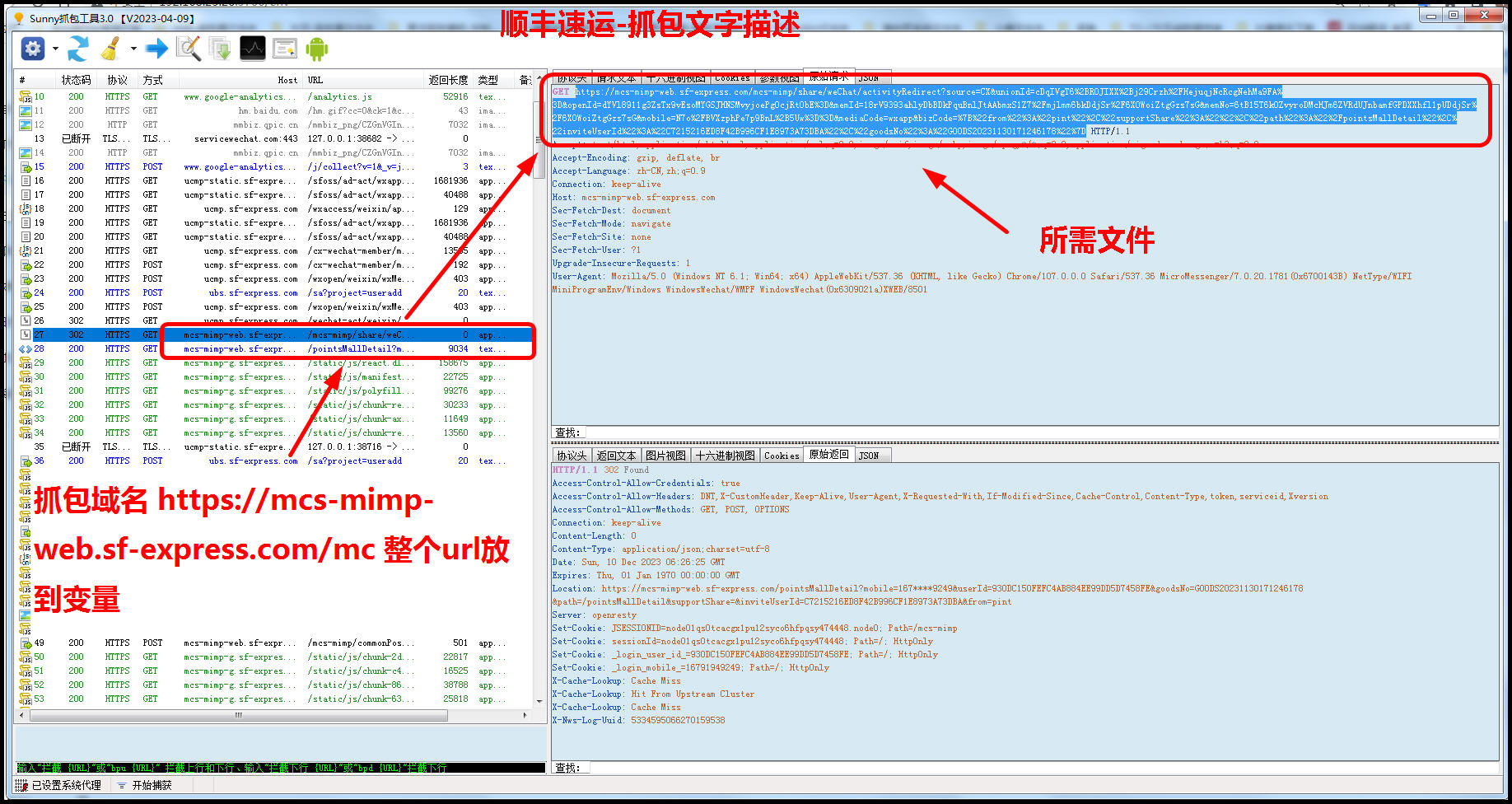Select row 27 mcs-mimp/share/weC request

[x=275, y=334]
